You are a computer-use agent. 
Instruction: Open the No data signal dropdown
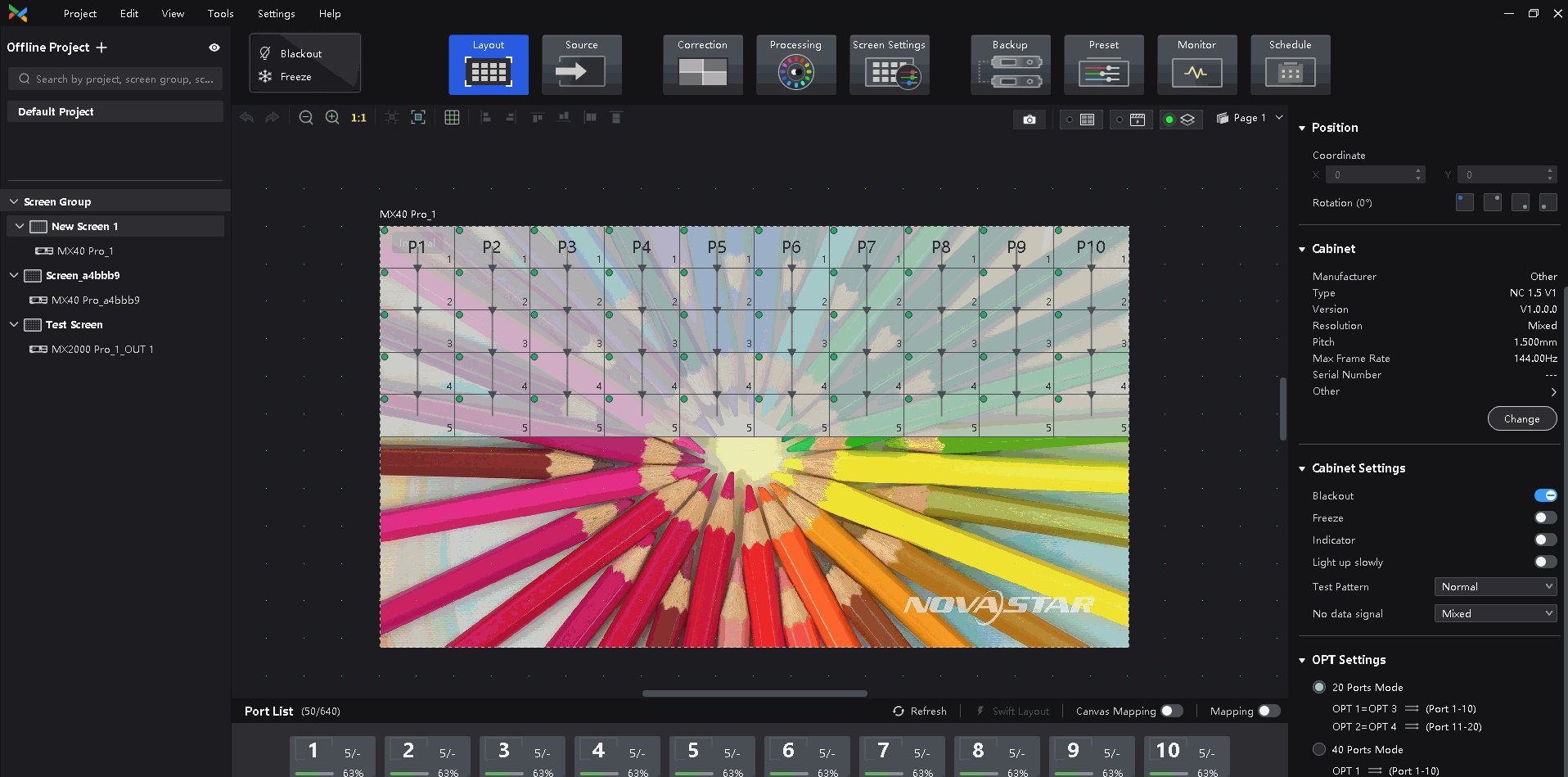point(1495,613)
